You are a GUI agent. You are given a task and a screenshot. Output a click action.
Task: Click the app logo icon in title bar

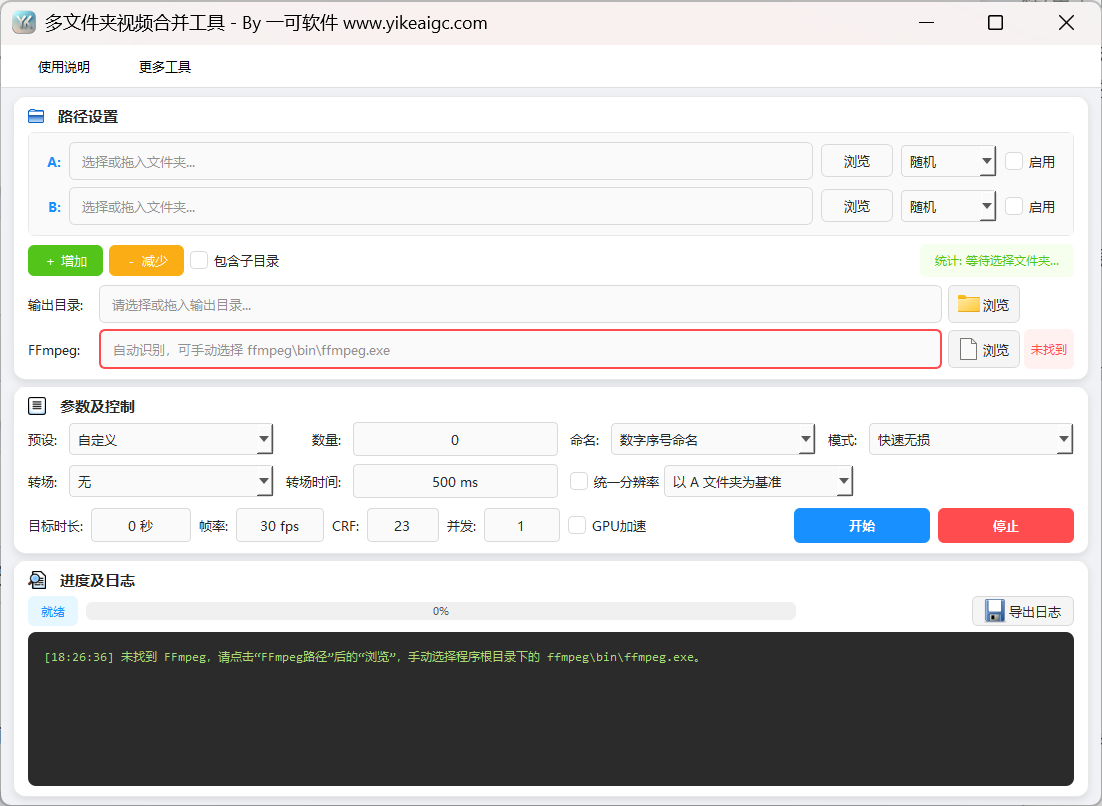point(24,22)
